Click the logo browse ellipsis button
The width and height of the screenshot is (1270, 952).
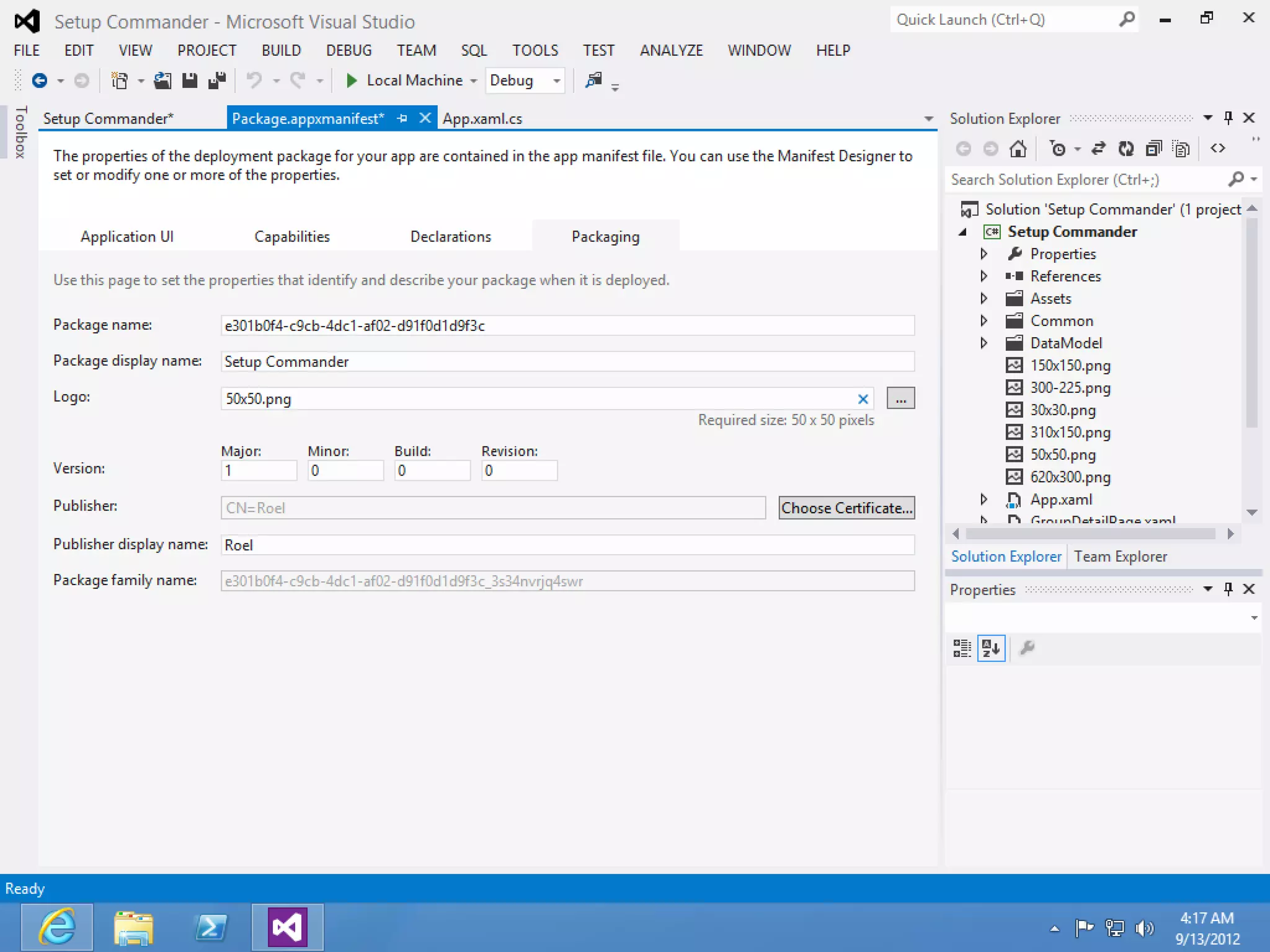900,399
